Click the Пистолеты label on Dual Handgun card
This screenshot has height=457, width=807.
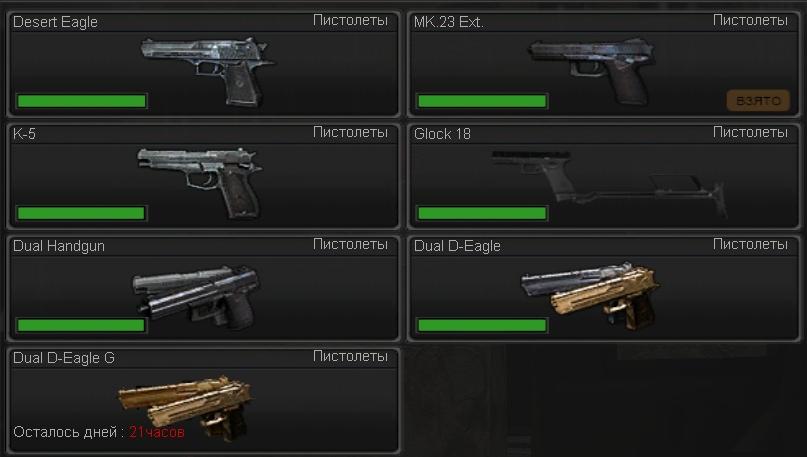click(x=350, y=244)
